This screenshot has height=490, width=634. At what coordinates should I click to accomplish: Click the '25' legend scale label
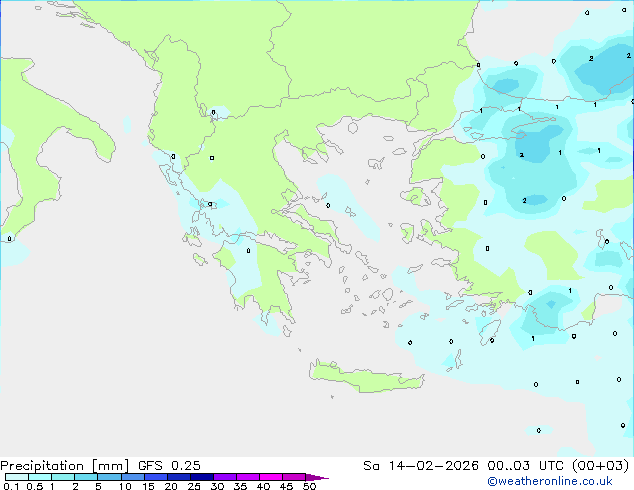[194, 486]
